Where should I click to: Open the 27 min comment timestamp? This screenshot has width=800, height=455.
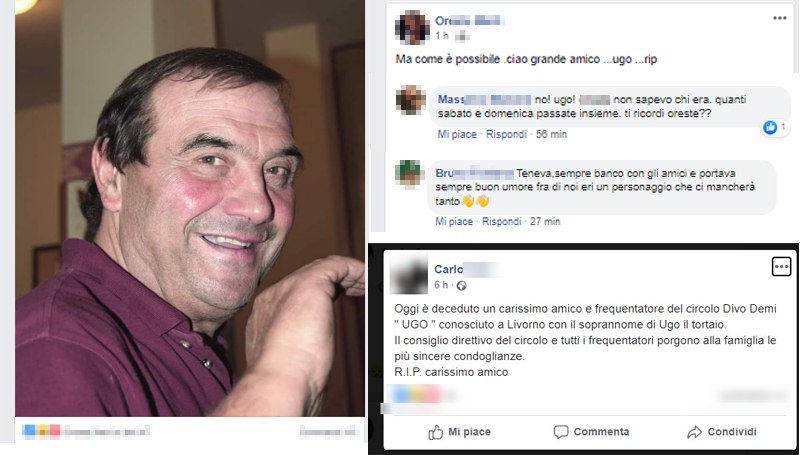(545, 221)
